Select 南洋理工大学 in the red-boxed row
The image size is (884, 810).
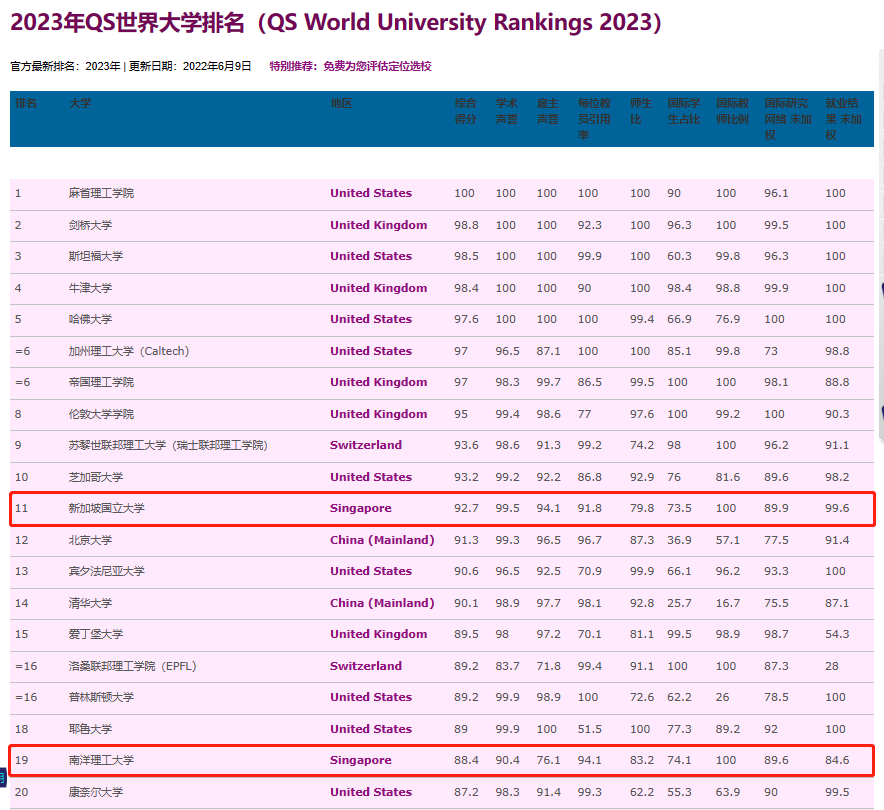(100, 760)
